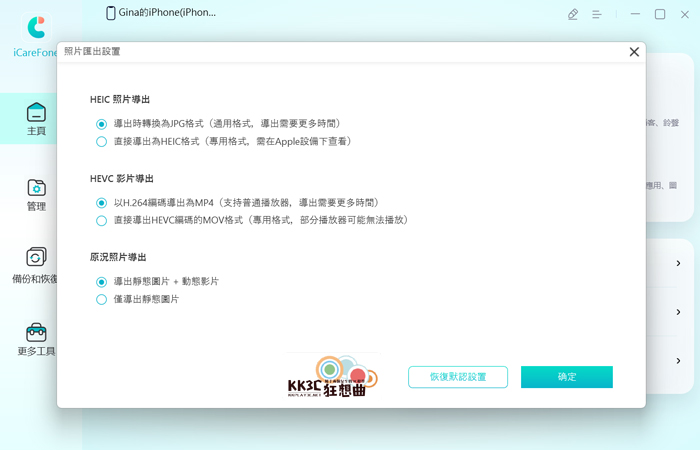
Task: Open the 管理 manage sidebar icon
Action: point(36,188)
